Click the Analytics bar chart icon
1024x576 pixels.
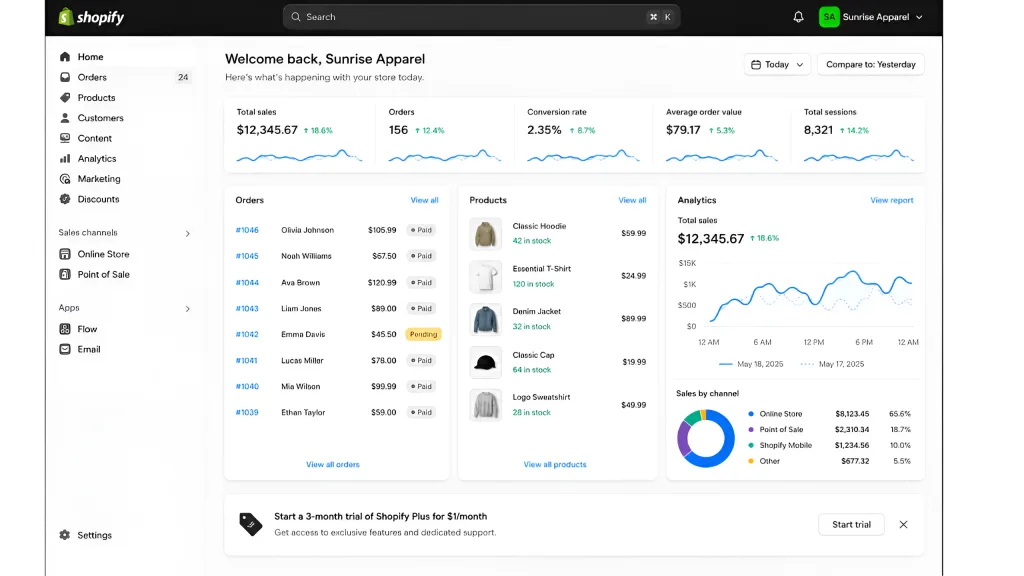click(65, 158)
